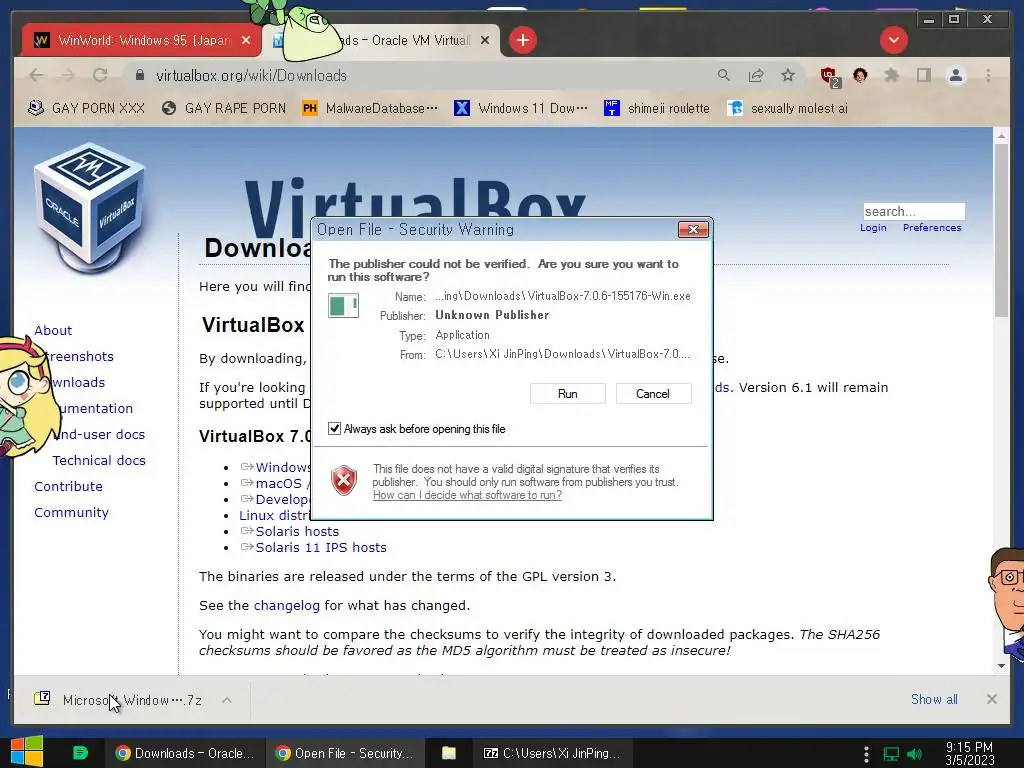The width and height of the screenshot is (1024, 768).
Task: Open the uBlock Origin extension icon
Action: click(x=829, y=76)
